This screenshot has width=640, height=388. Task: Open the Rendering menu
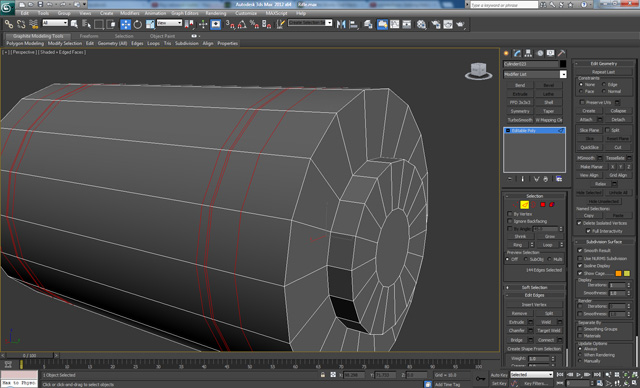tap(216, 13)
